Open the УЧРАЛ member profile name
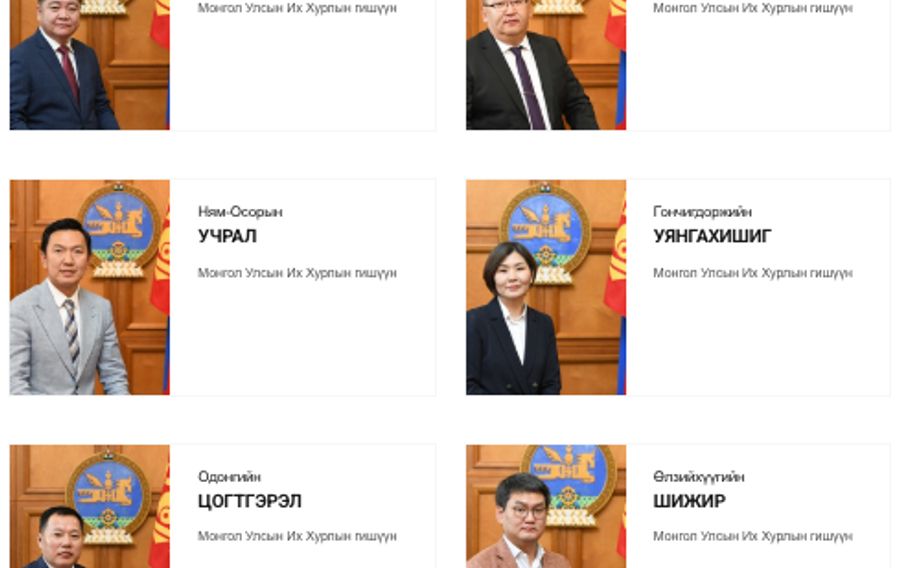 (x=227, y=236)
